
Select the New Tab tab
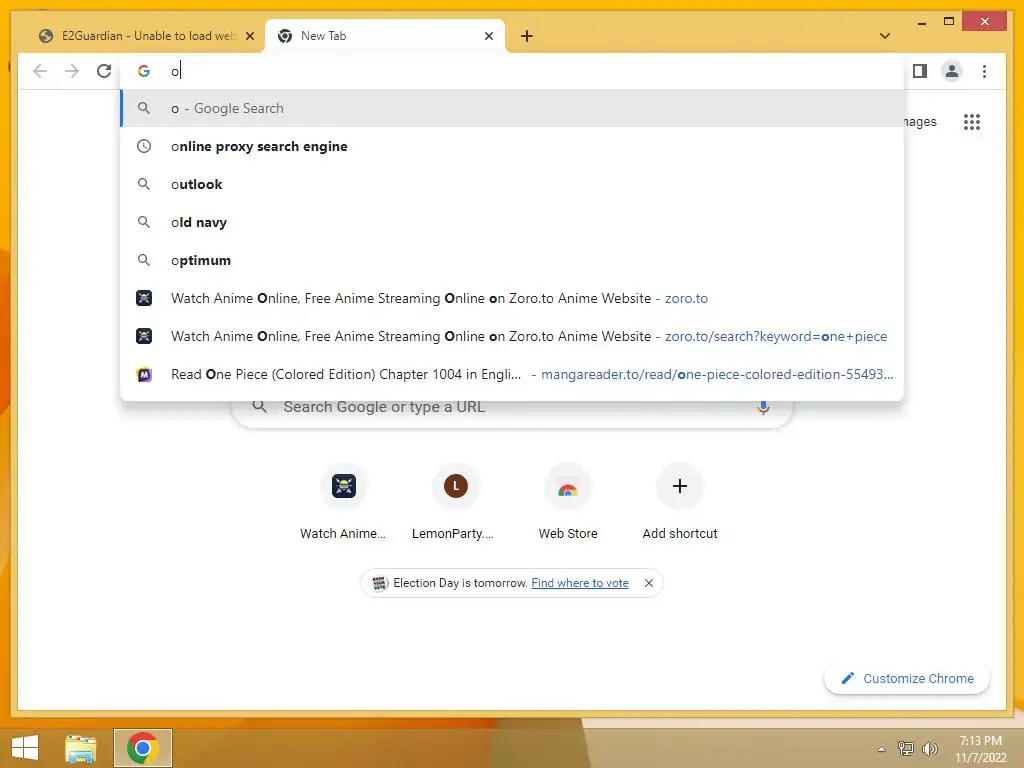385,36
